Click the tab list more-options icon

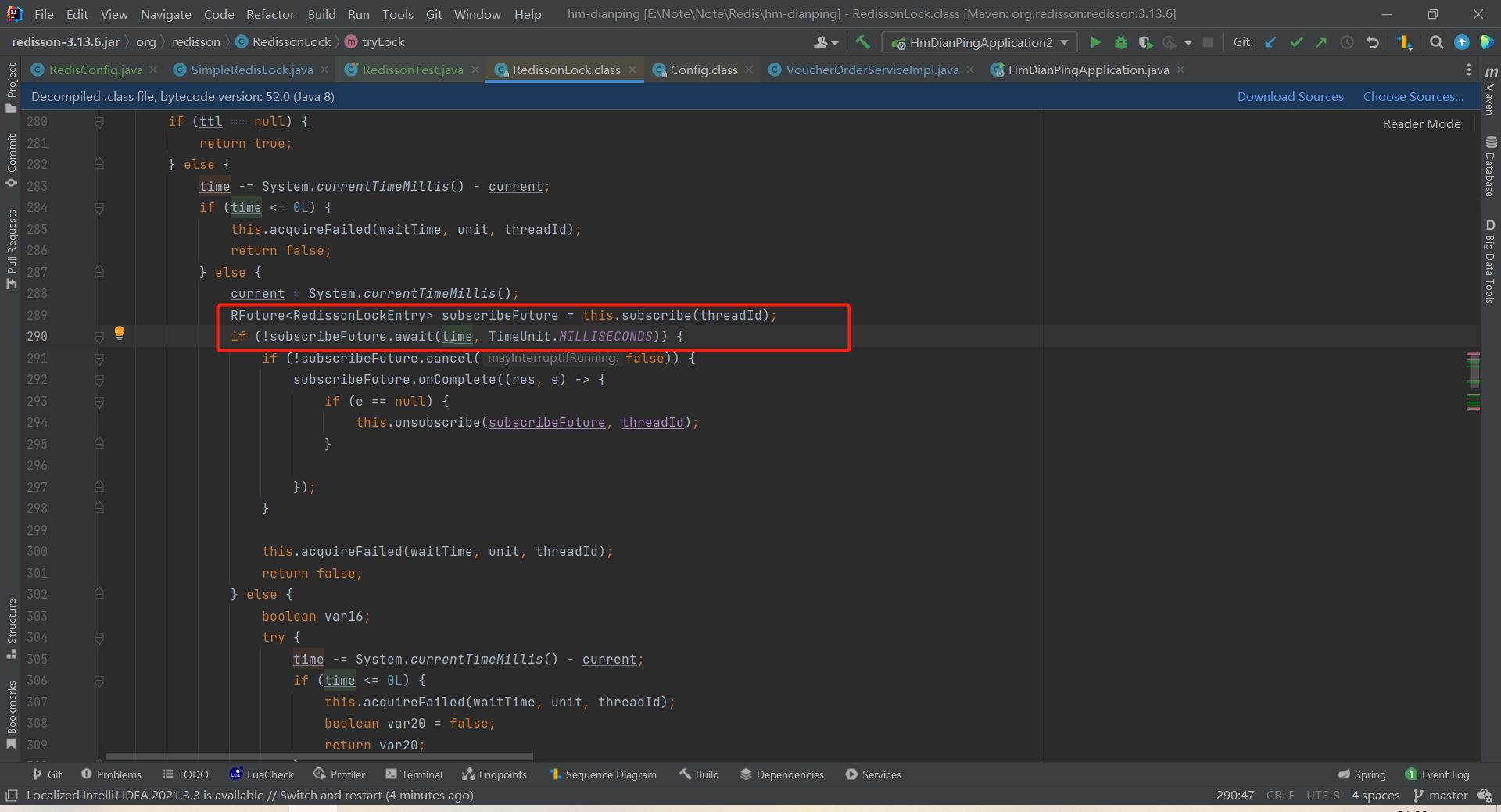1468,70
